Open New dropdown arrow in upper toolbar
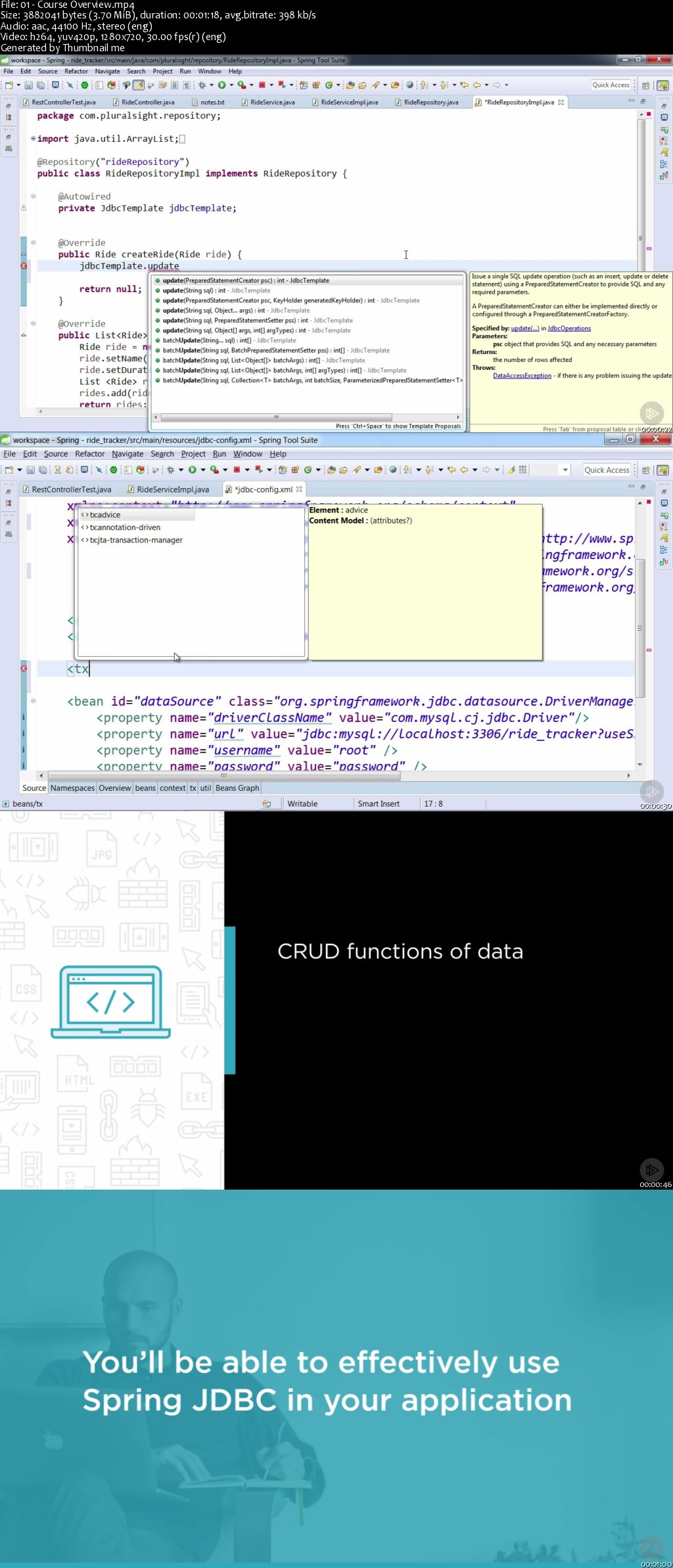The height and width of the screenshot is (1568, 673). point(18,85)
